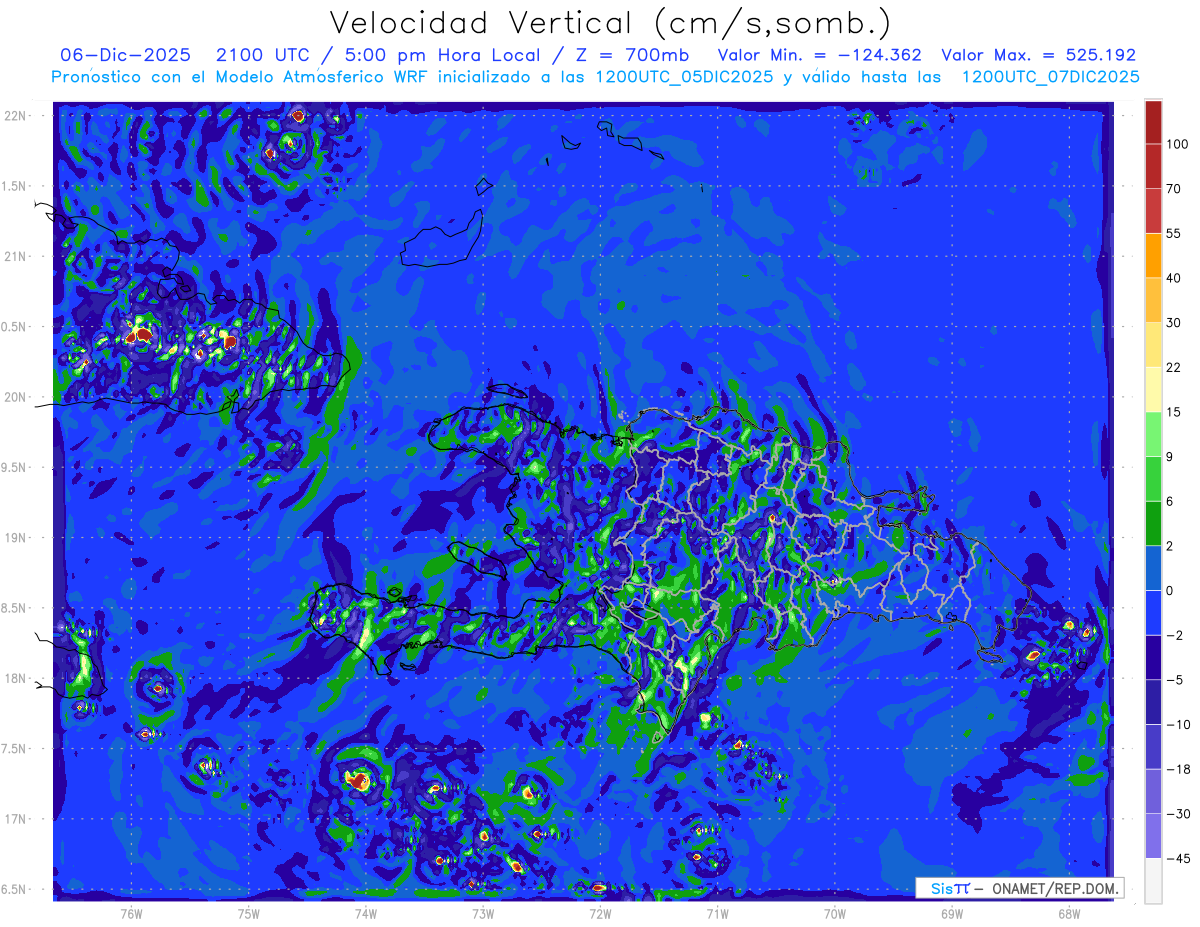Screen dimensions: 1200x927
Task: Click the '-10' colorbar label
Action: point(1178,724)
